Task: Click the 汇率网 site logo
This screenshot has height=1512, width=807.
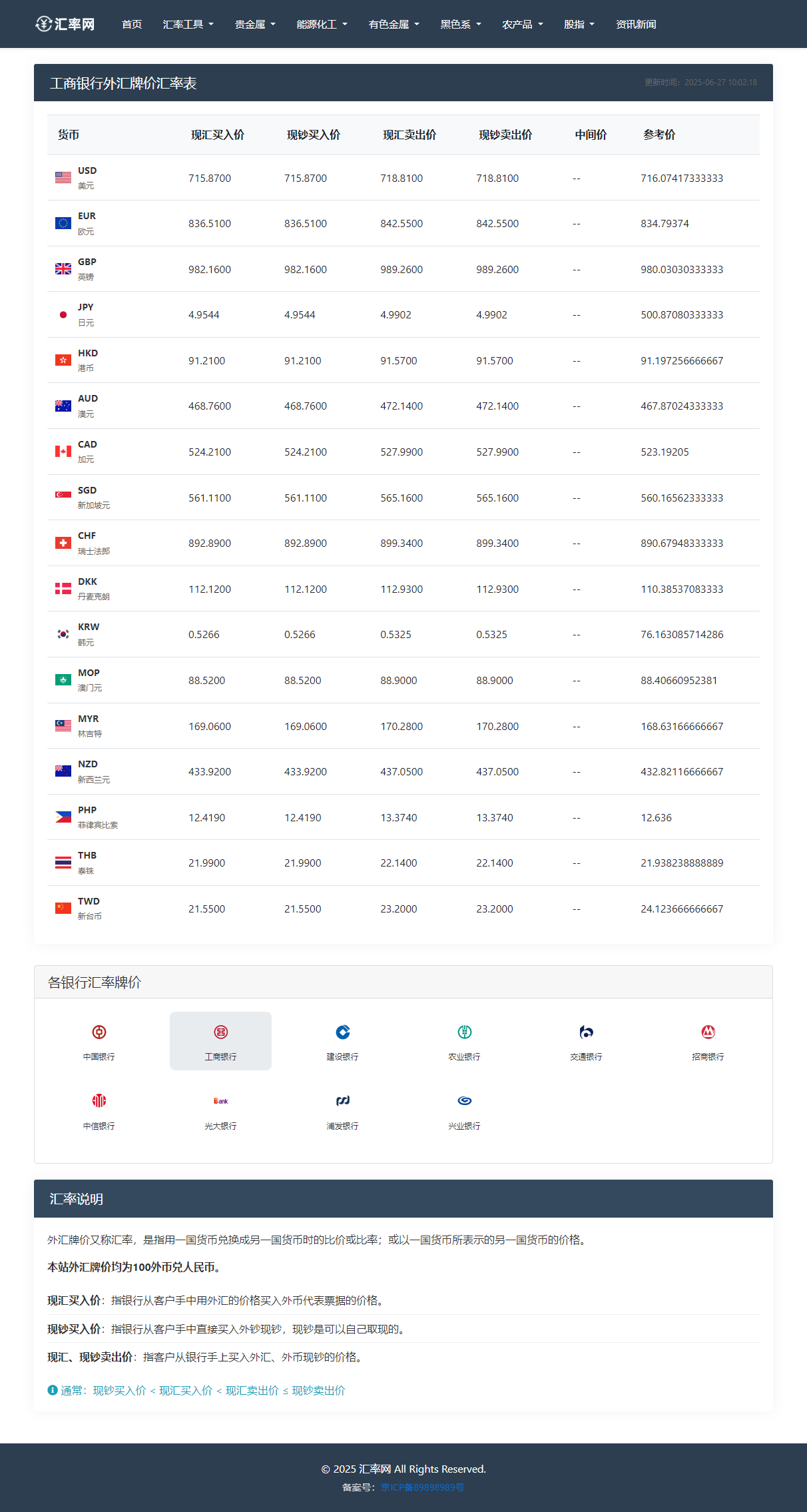Action: [x=65, y=24]
